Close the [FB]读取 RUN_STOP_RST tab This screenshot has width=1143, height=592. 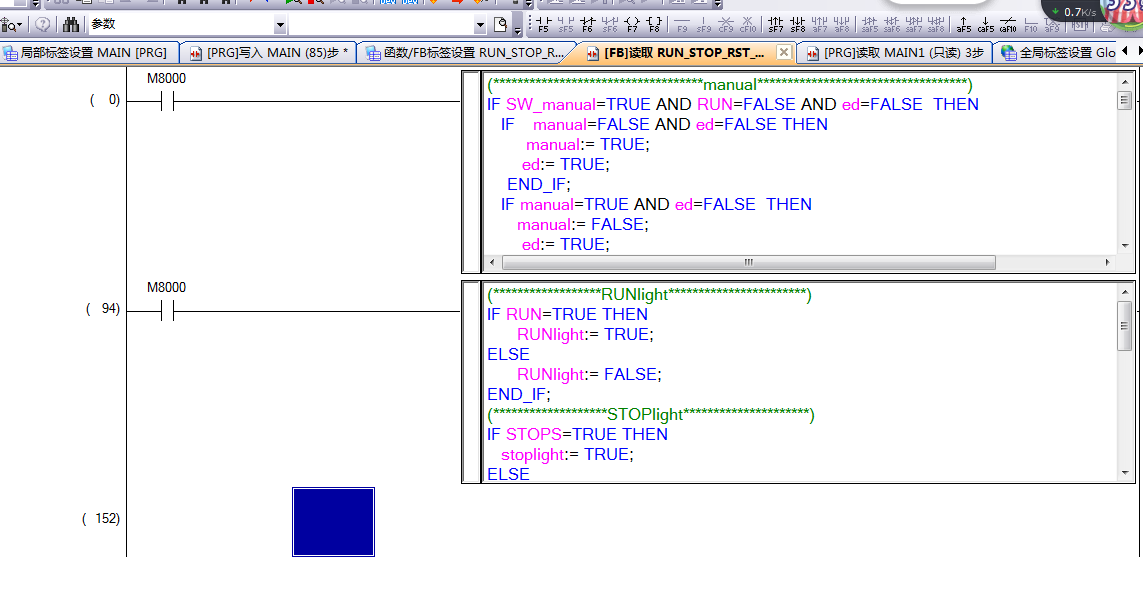[783, 52]
